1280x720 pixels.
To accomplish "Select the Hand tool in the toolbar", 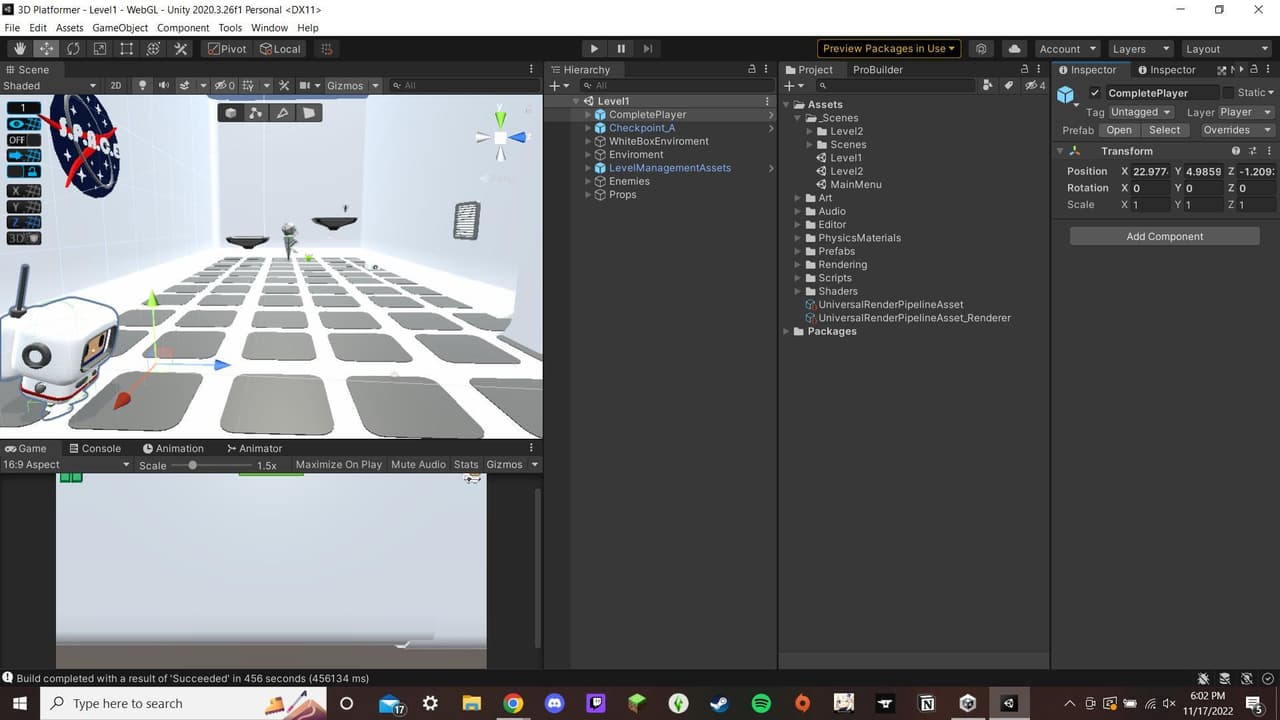I will [x=20, y=48].
